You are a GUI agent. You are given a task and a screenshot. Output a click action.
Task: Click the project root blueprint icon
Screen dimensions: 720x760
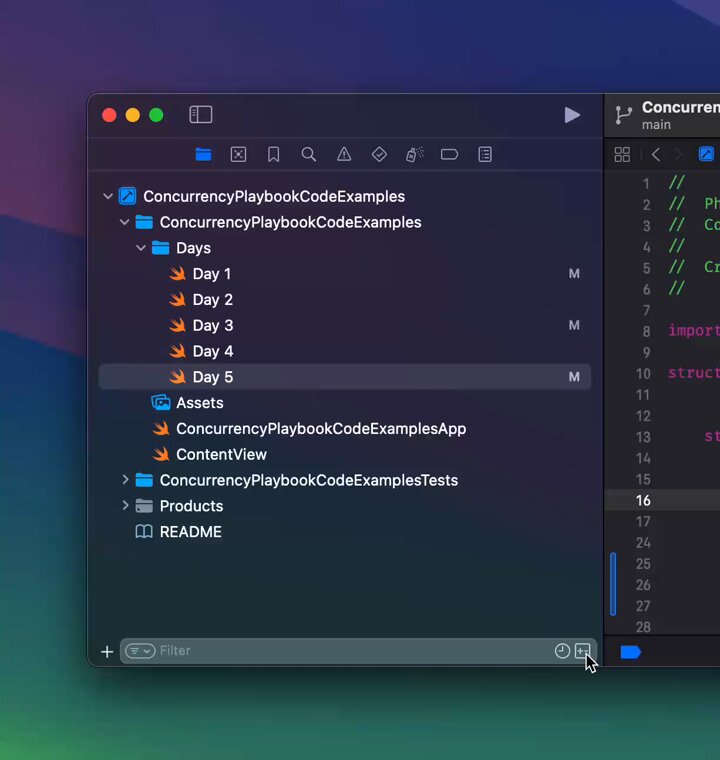128,196
